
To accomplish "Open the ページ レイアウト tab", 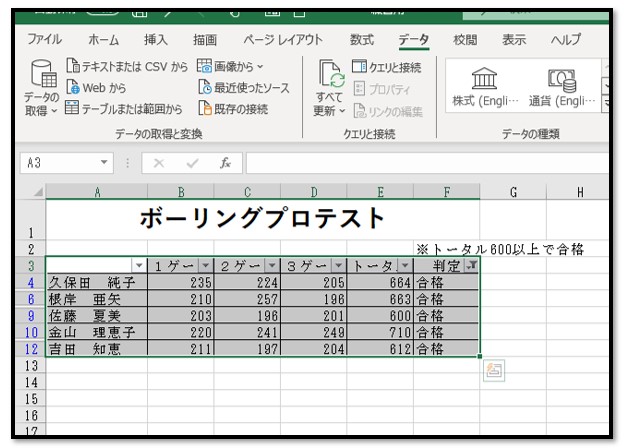I will [x=283, y=39].
